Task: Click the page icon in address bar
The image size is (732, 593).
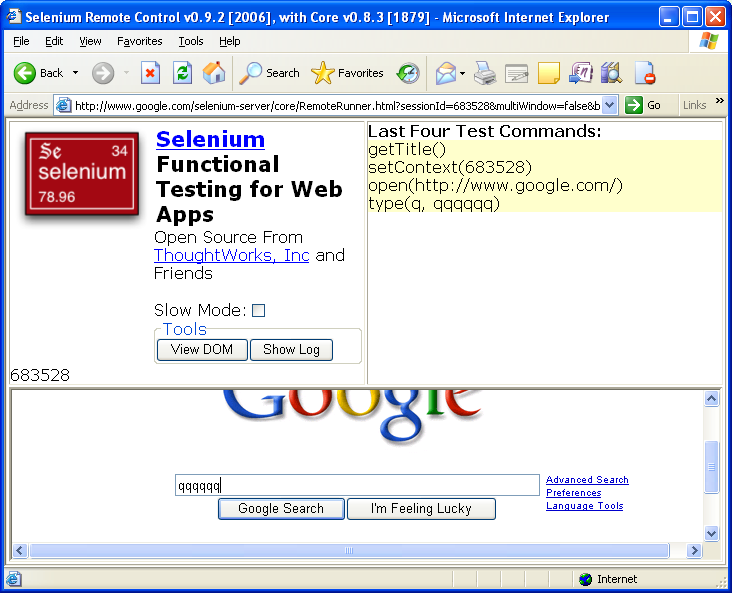Action: (x=63, y=106)
